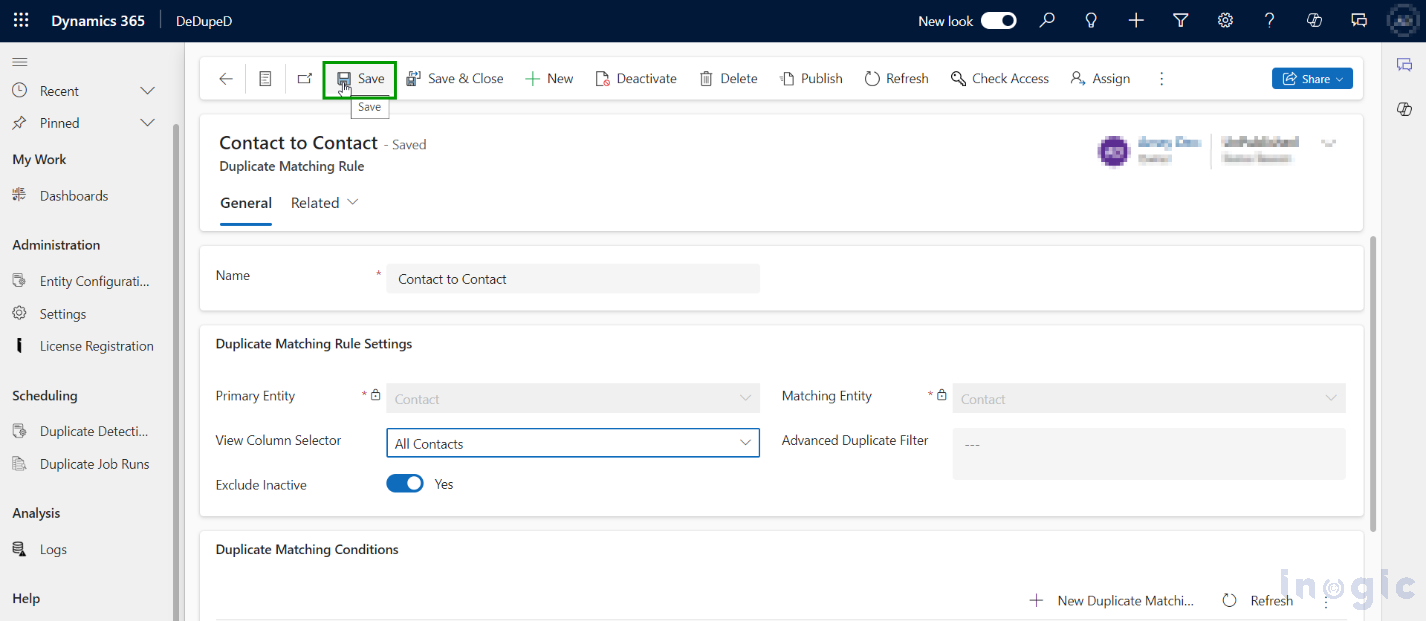Screen dimensions: 1426x621
Task: Open the Matching Entity dropdown
Action: click(x=1149, y=399)
